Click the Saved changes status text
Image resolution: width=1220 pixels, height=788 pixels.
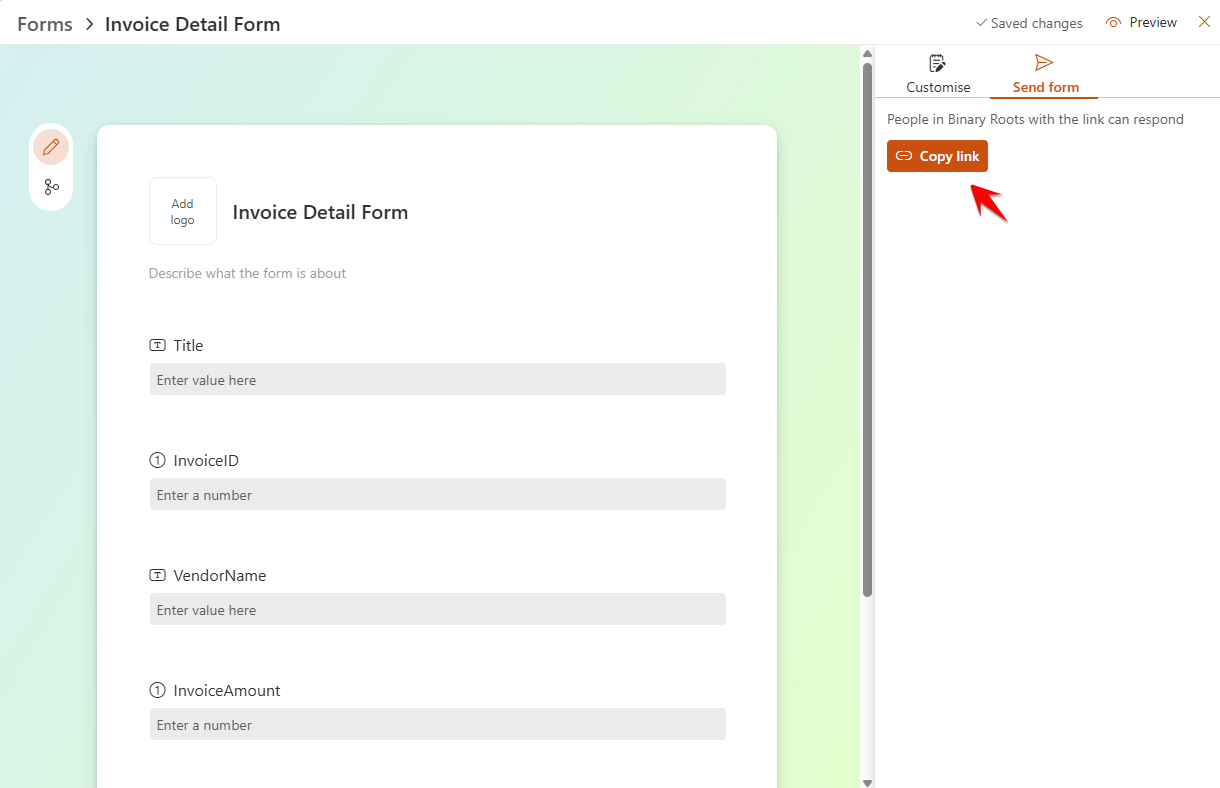[1037, 23]
